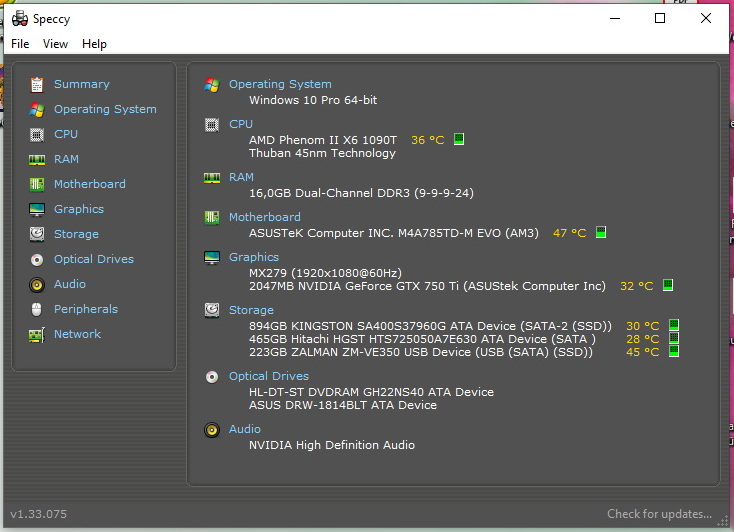Click the Motherboard icon in main panel
The width and height of the screenshot is (734, 532).
click(x=212, y=218)
